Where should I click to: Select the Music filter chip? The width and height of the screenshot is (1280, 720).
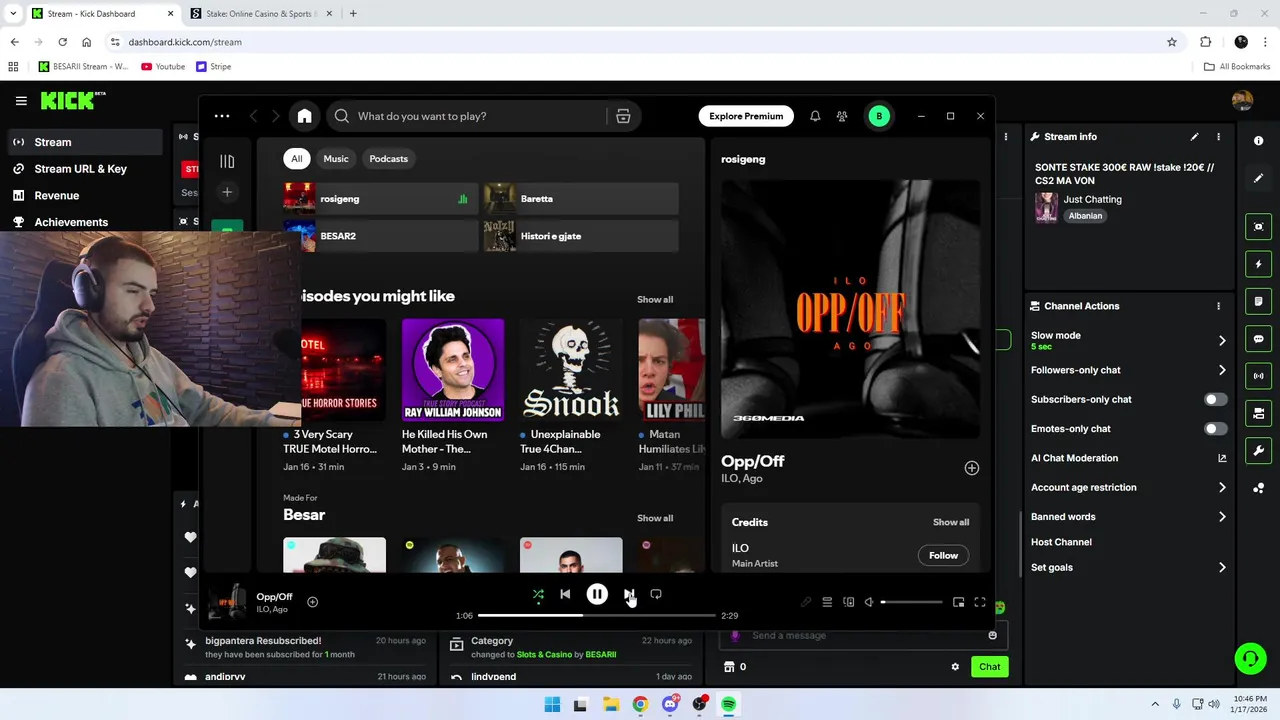click(336, 159)
